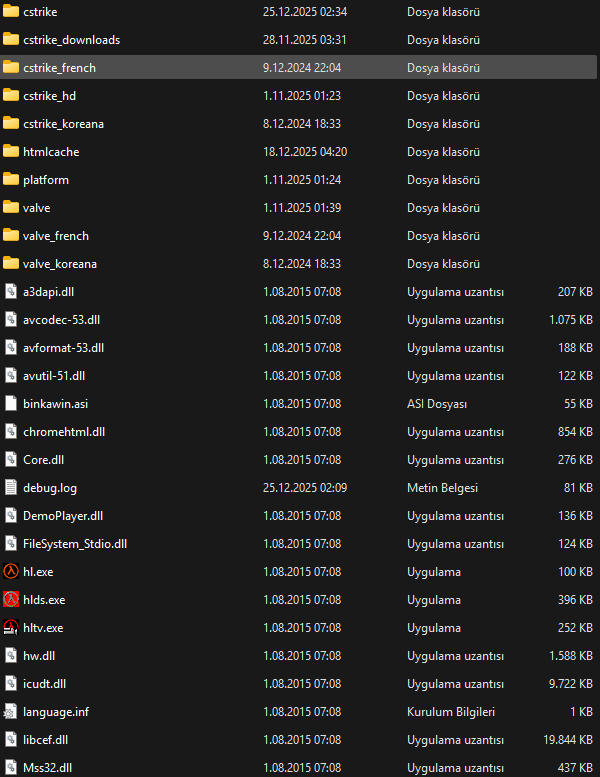Screen dimensions: 600x777
Task: Click the debug.log text document icon
Action: [x=11, y=488]
